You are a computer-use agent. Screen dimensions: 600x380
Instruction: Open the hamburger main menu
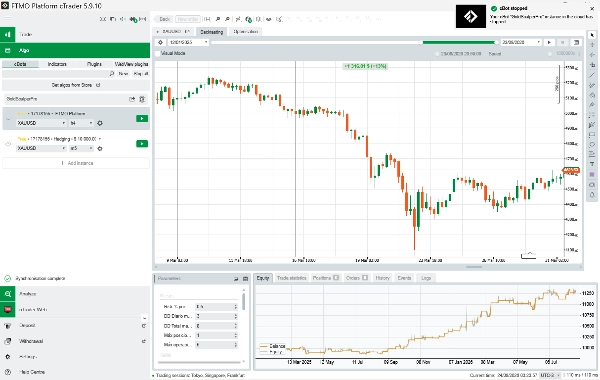click(x=8, y=19)
